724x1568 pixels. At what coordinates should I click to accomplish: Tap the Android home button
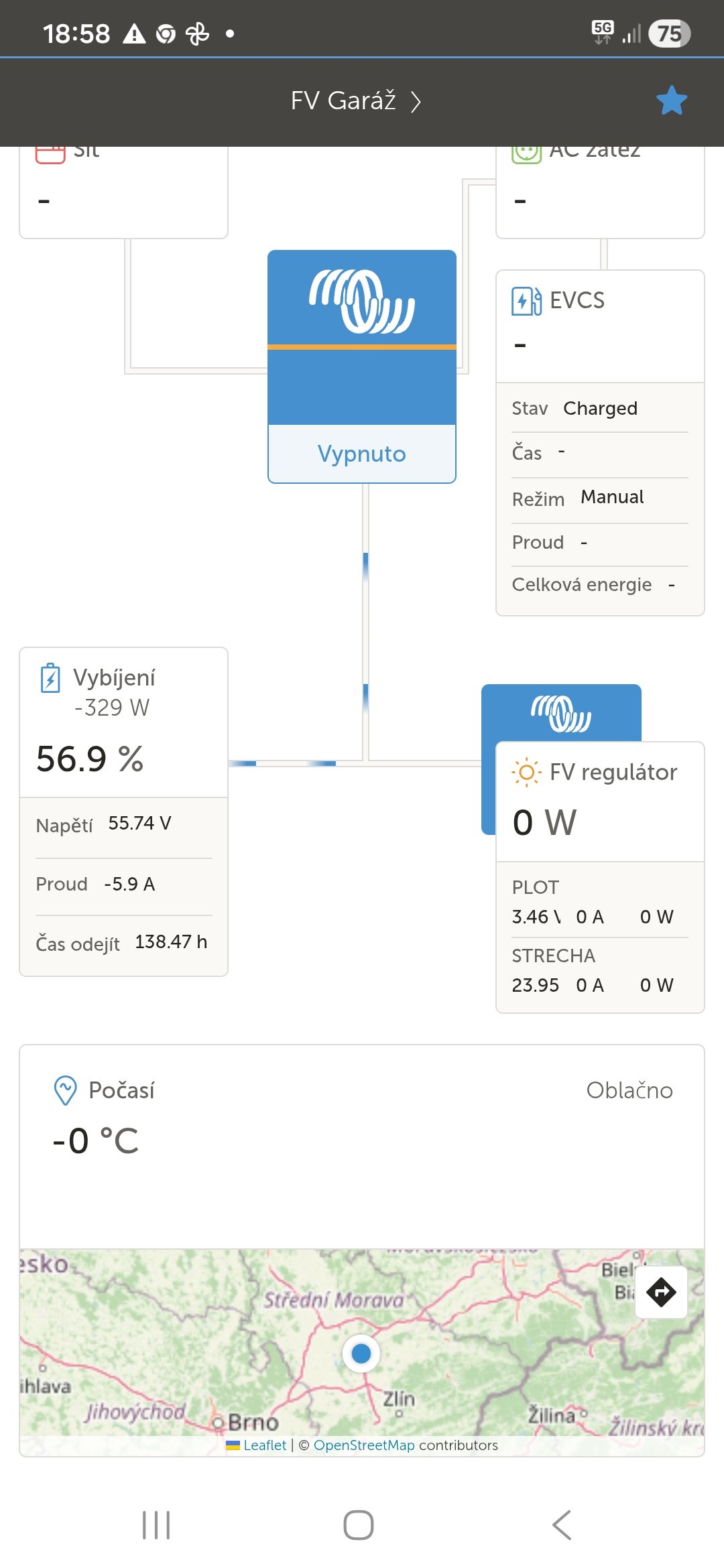(359, 1525)
